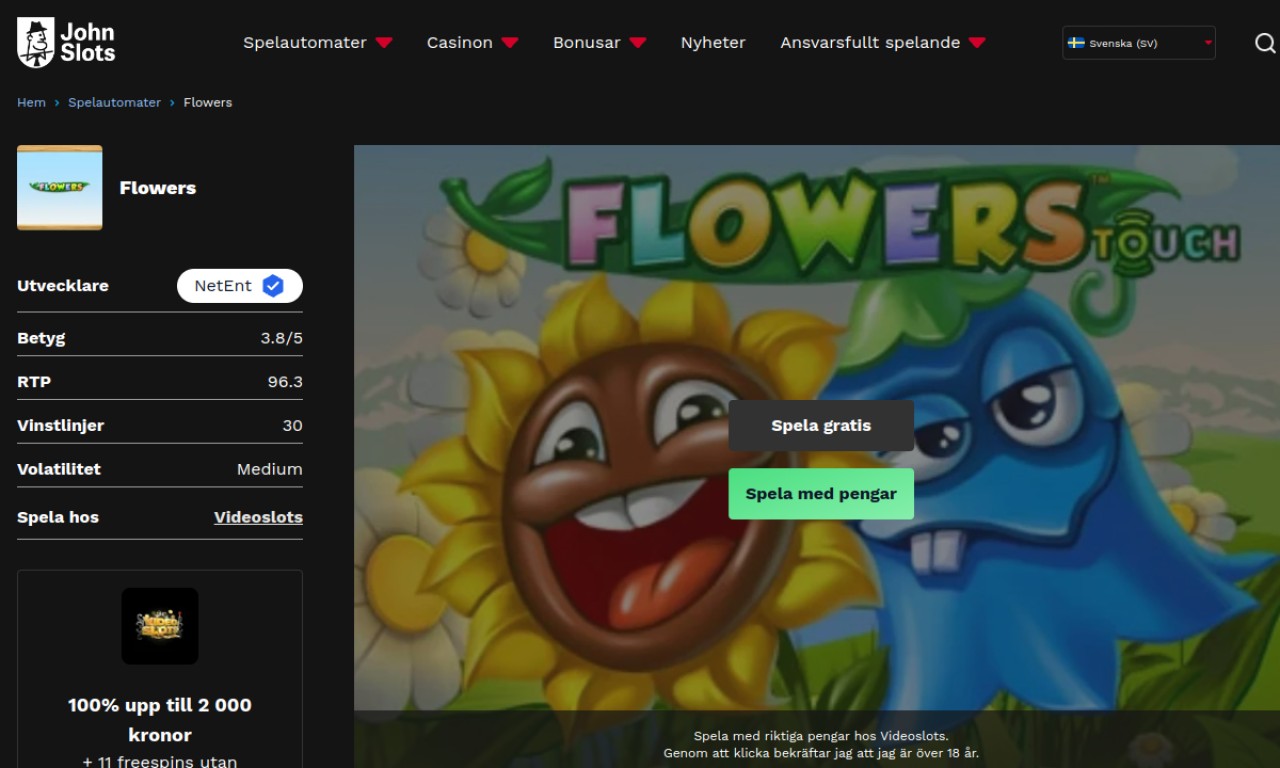
Task: Click the Videoslots casino logo
Action: tap(160, 626)
